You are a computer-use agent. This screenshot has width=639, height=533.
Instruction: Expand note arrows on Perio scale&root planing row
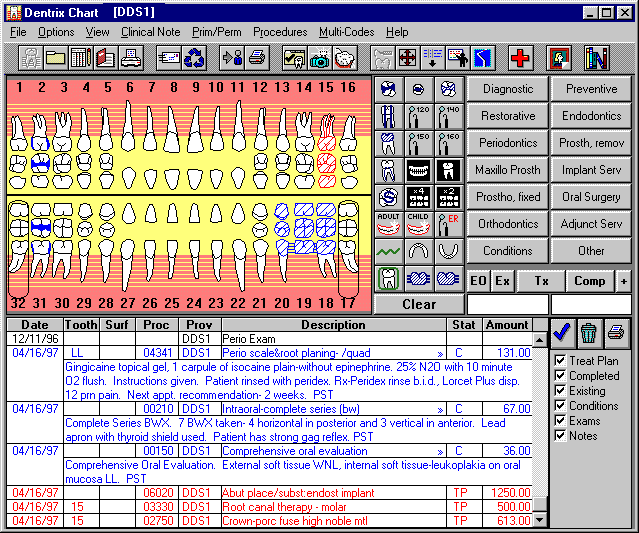pos(440,354)
